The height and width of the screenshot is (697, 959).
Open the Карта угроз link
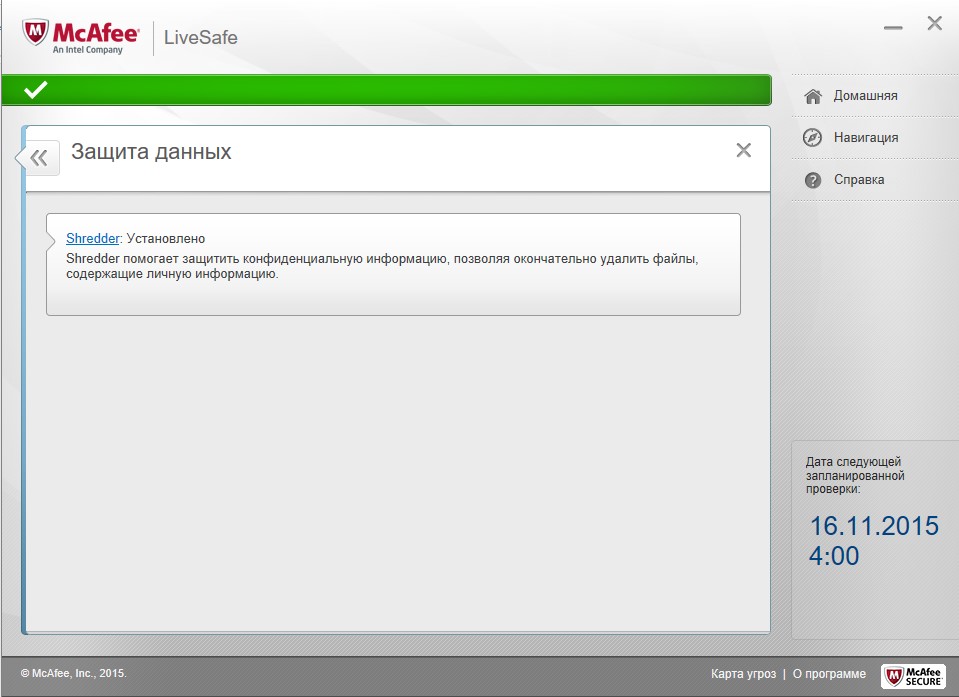[743, 674]
